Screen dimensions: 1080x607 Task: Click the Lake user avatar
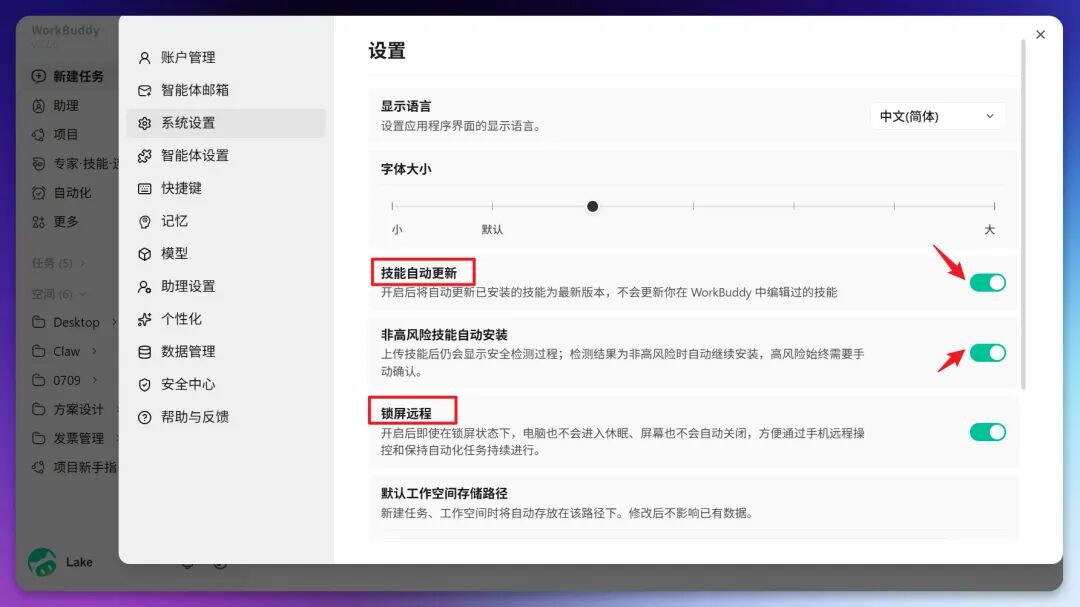(43, 562)
